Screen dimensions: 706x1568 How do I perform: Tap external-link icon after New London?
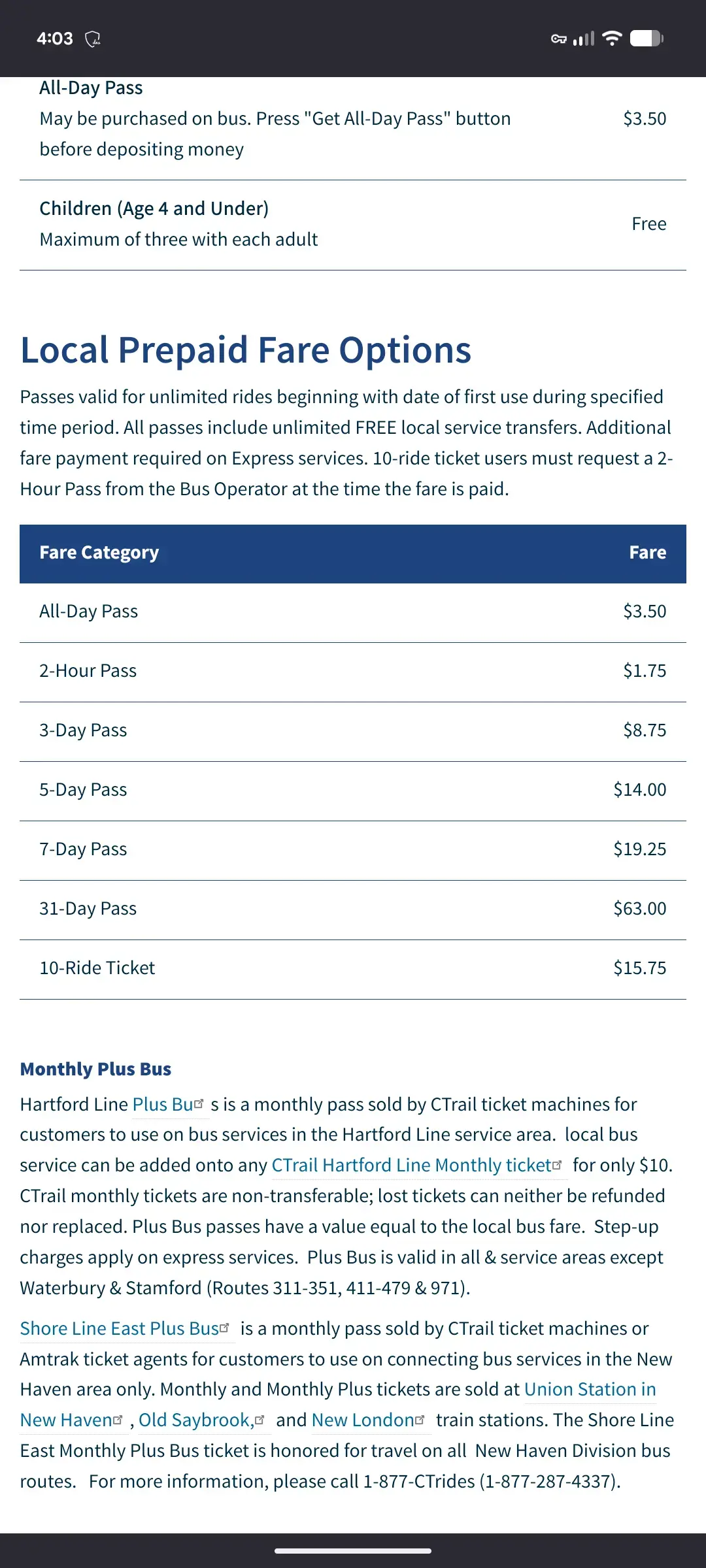(420, 1419)
